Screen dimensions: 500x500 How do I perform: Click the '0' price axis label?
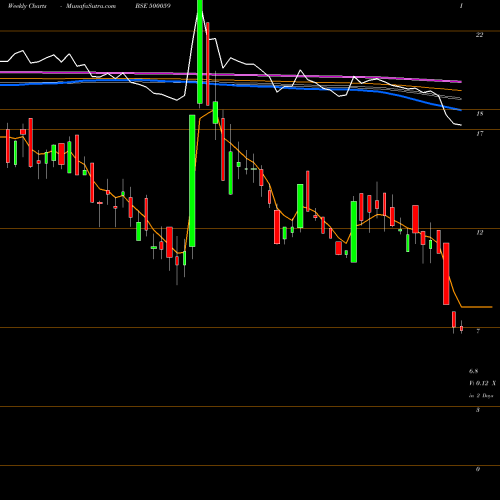point(478,469)
